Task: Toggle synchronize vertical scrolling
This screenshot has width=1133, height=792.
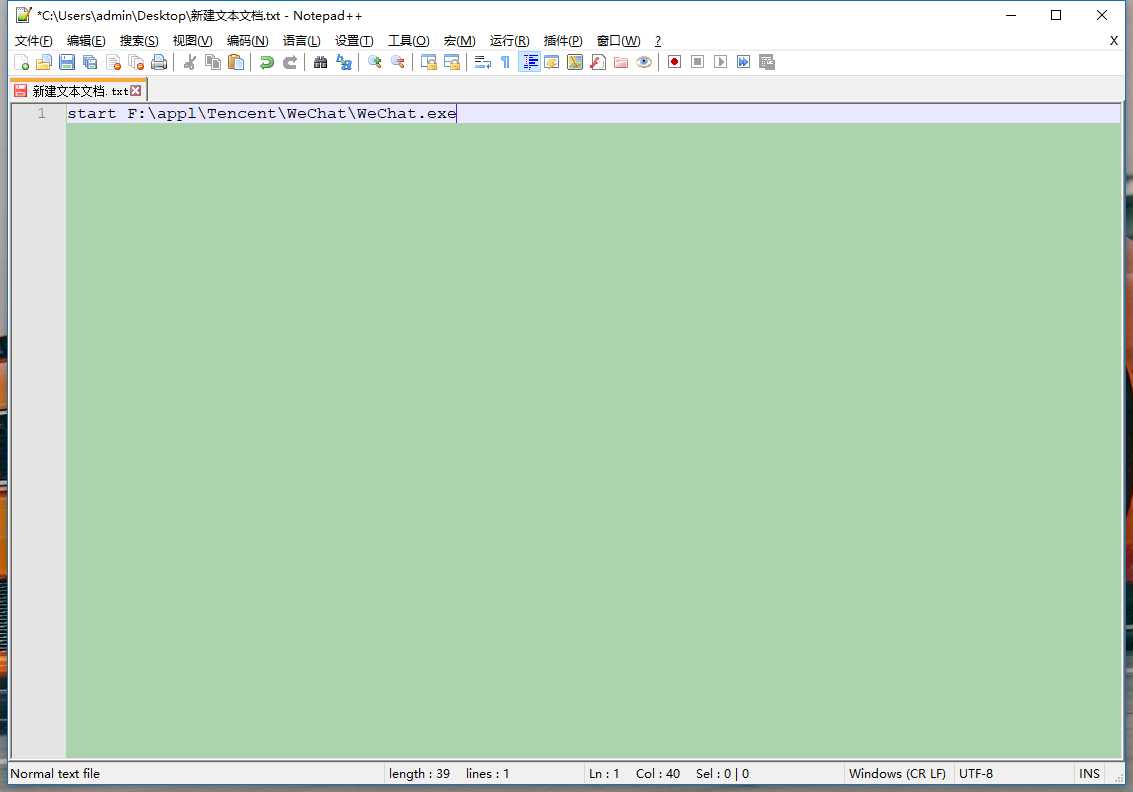Action: point(428,62)
